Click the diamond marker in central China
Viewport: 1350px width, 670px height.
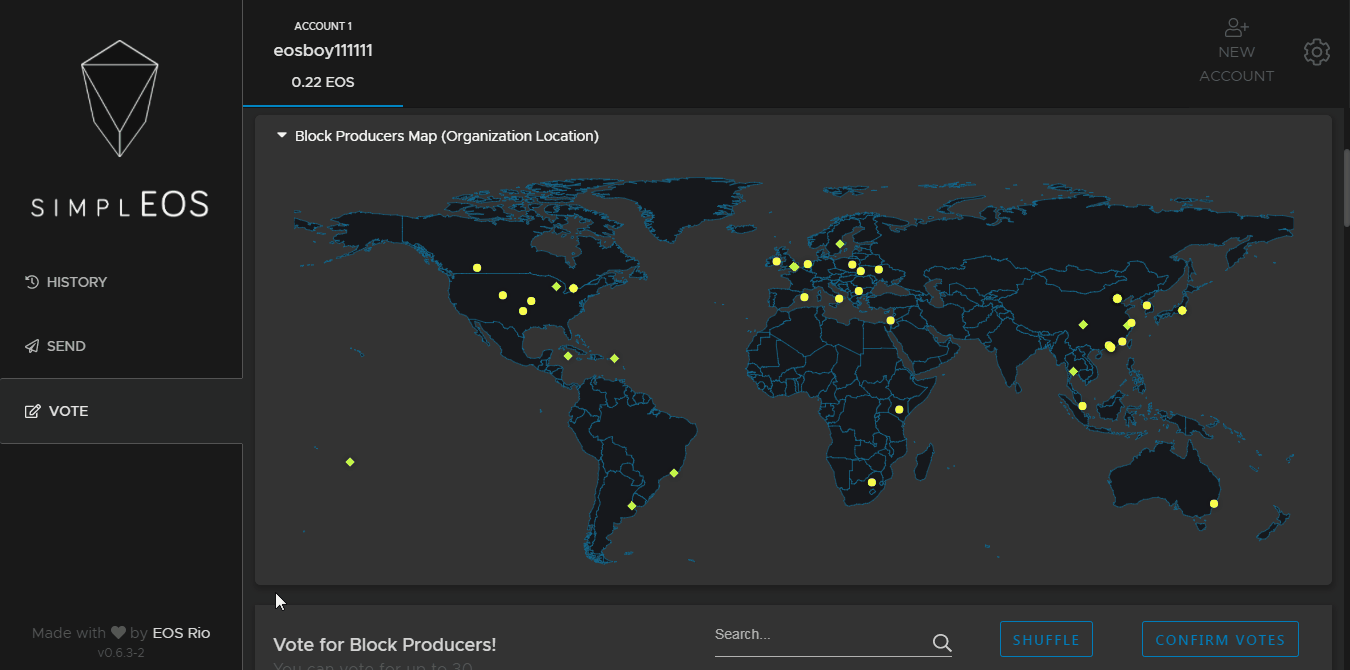coord(1083,324)
